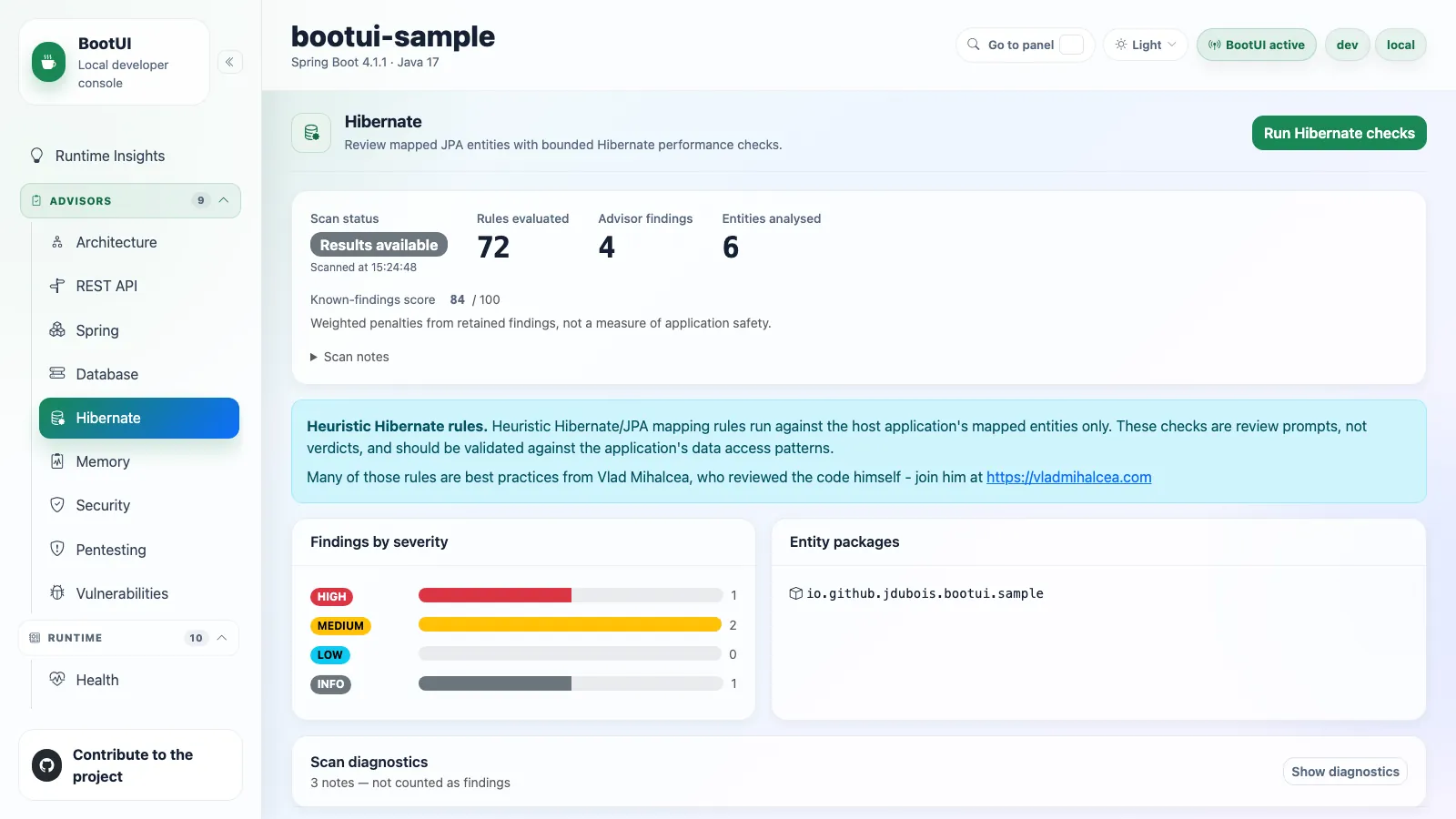The height and width of the screenshot is (819, 1456).
Task: Click the Results available status badge
Action: (379, 245)
